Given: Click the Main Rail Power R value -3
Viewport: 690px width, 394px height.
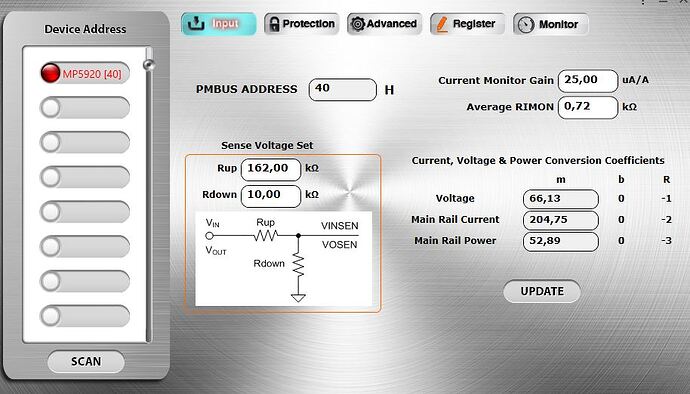Looking at the screenshot, I should [x=666, y=241].
